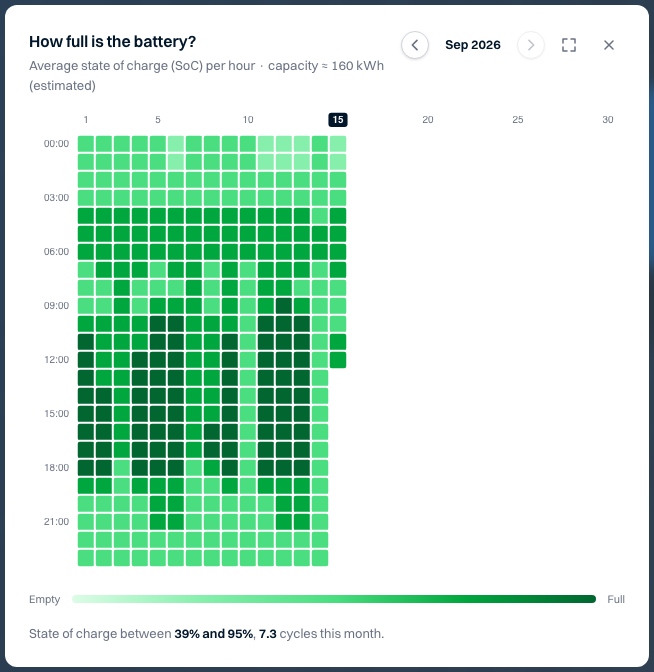Click day 5 column header
654x672 pixels.
tap(158, 120)
